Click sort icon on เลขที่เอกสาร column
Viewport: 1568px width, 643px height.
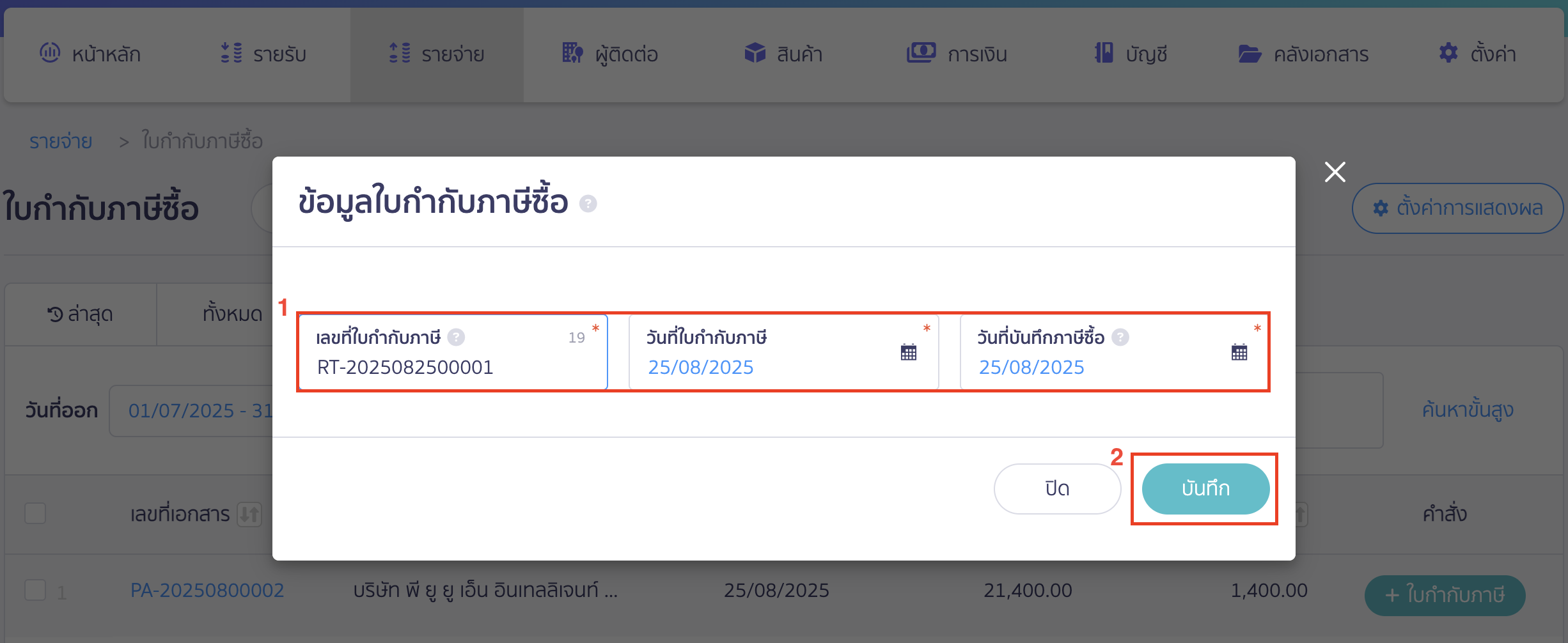coord(249,514)
